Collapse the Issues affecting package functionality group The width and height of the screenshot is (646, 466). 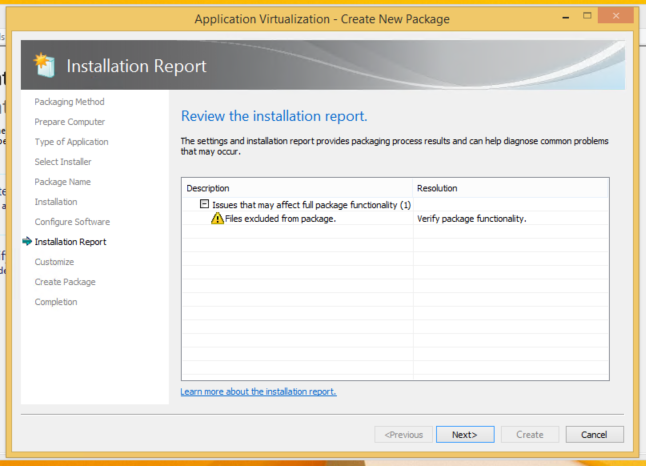click(204, 204)
